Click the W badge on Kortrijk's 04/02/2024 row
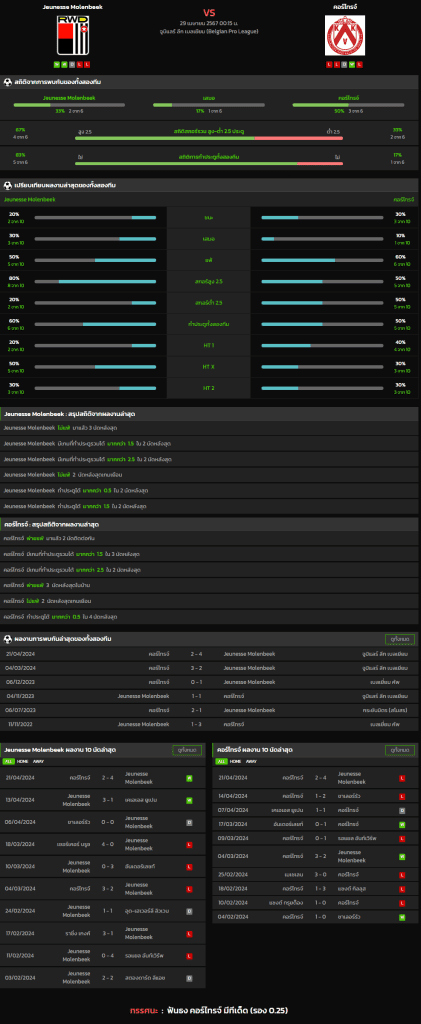 click(x=402, y=918)
